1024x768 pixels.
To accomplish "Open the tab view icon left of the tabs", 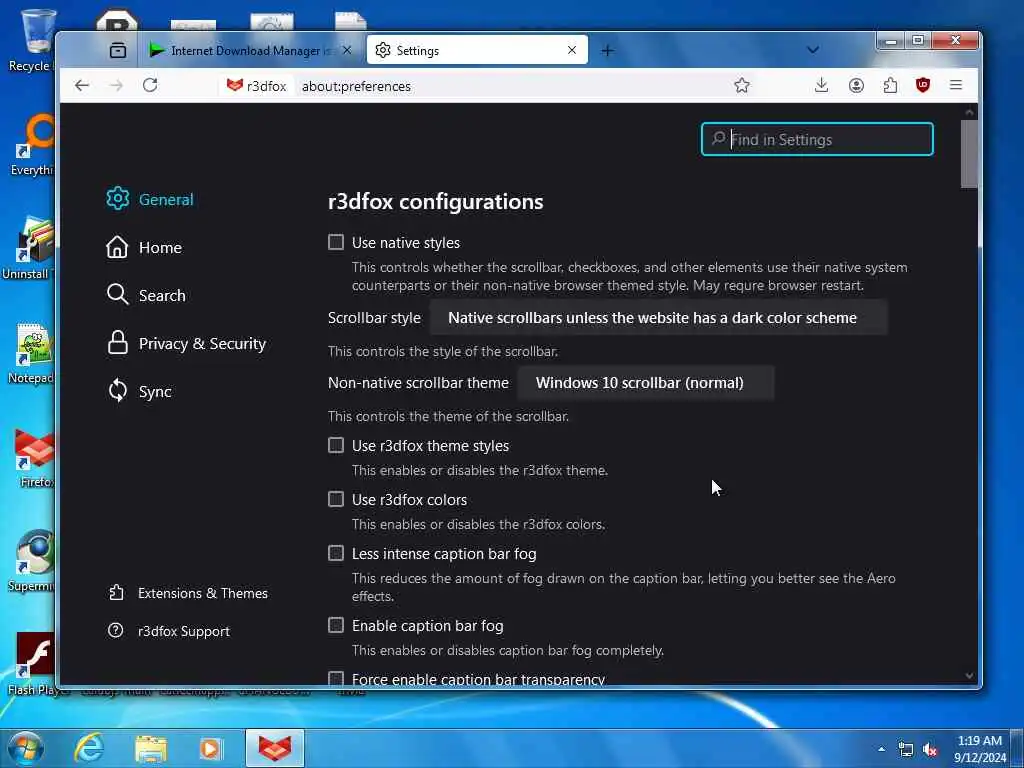I will coord(118,50).
